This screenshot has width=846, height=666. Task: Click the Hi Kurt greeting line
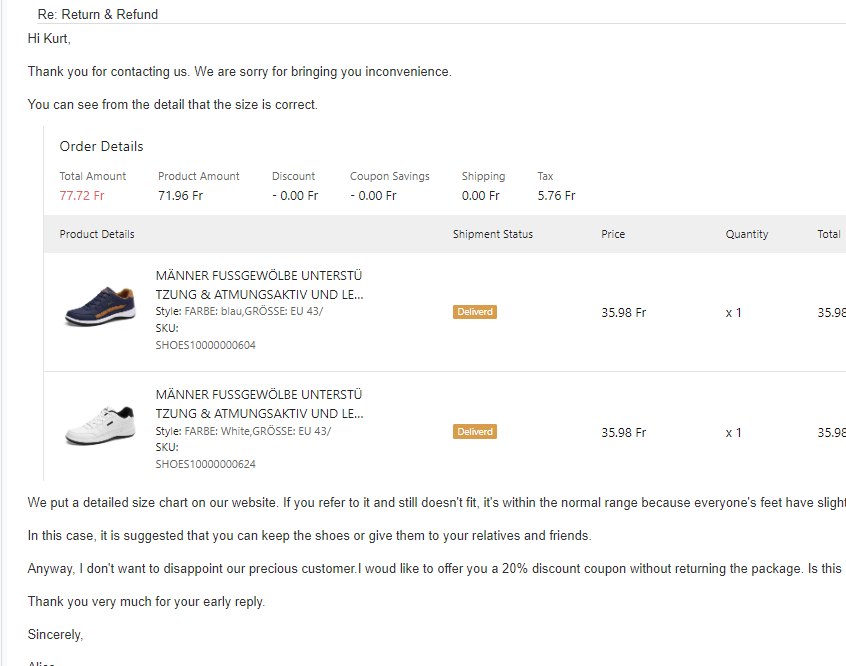pyautogui.click(x=49, y=39)
